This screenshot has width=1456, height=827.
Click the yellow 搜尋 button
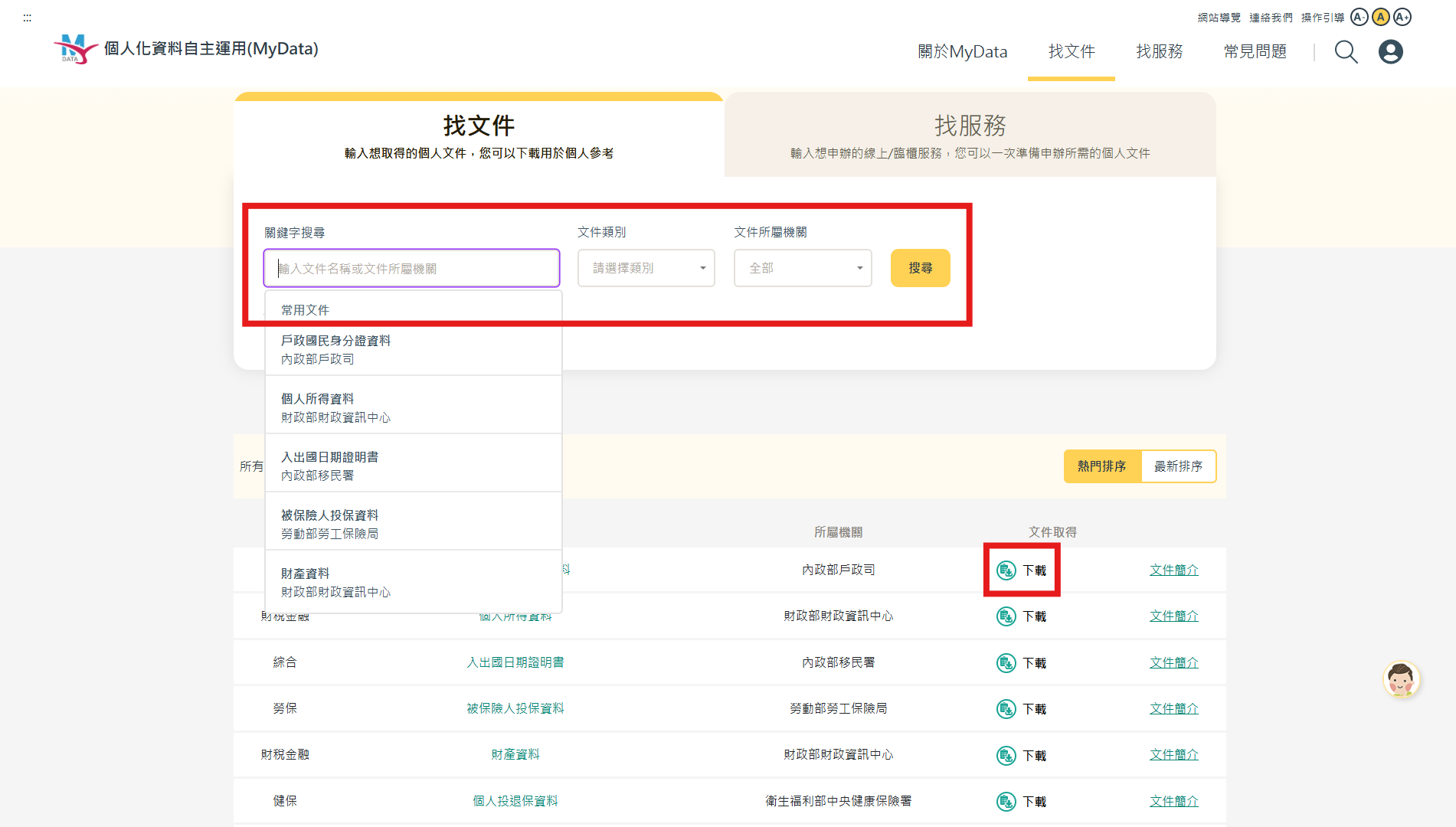[921, 268]
